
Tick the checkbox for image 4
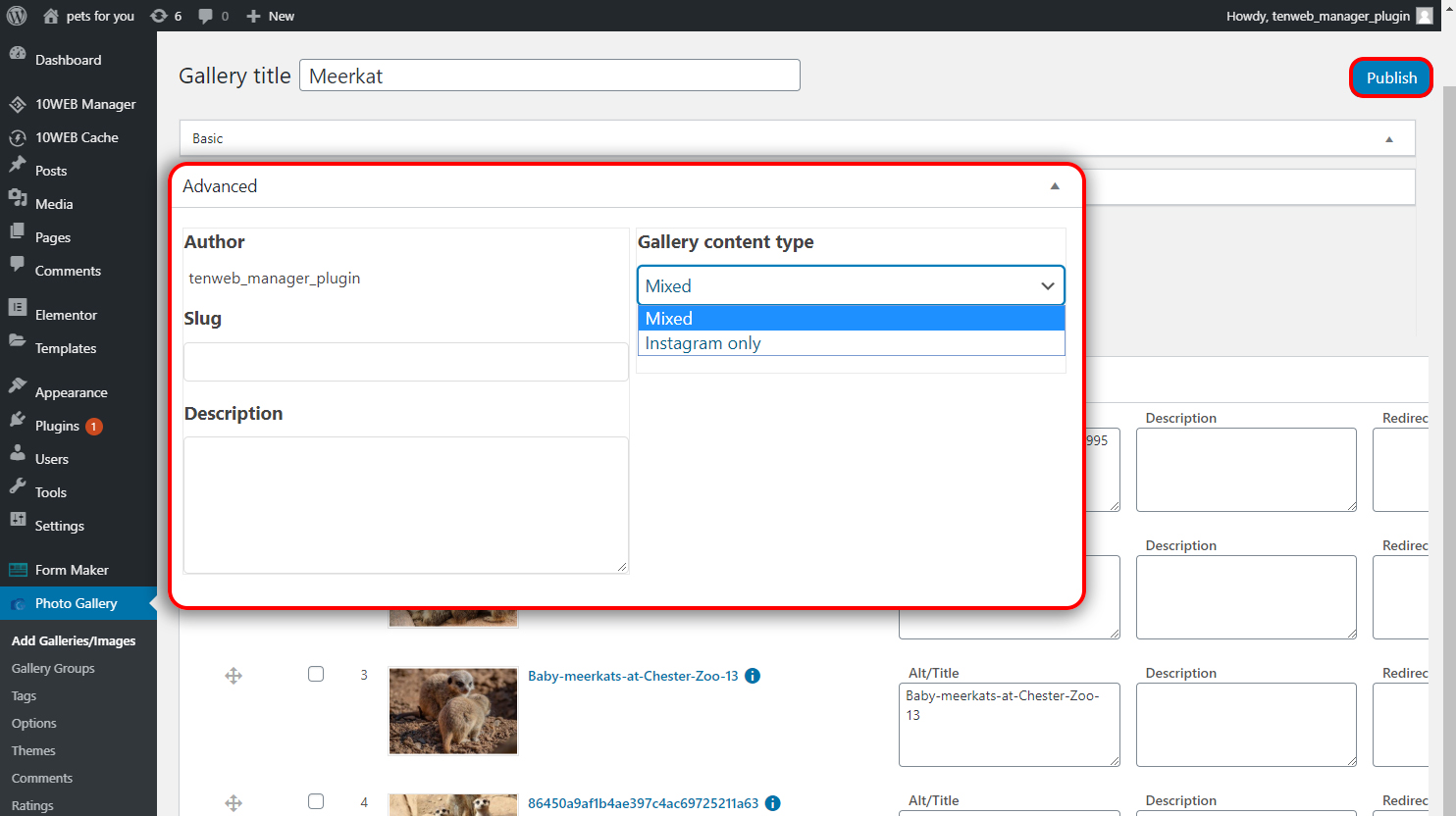click(x=316, y=801)
